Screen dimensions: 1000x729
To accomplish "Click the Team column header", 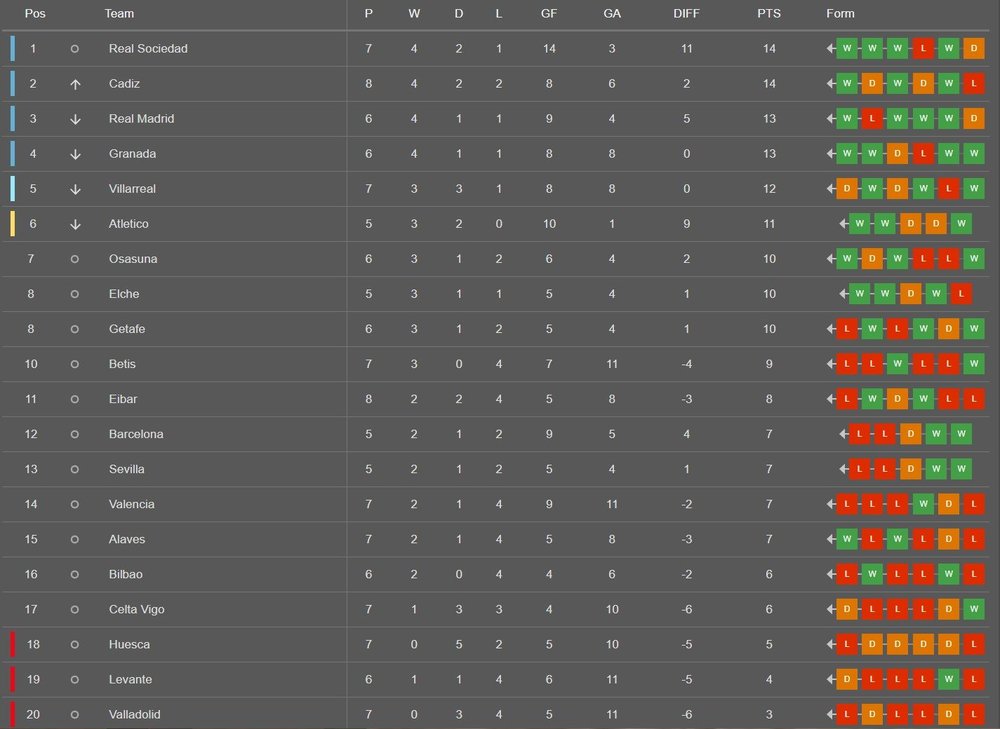I will (119, 13).
